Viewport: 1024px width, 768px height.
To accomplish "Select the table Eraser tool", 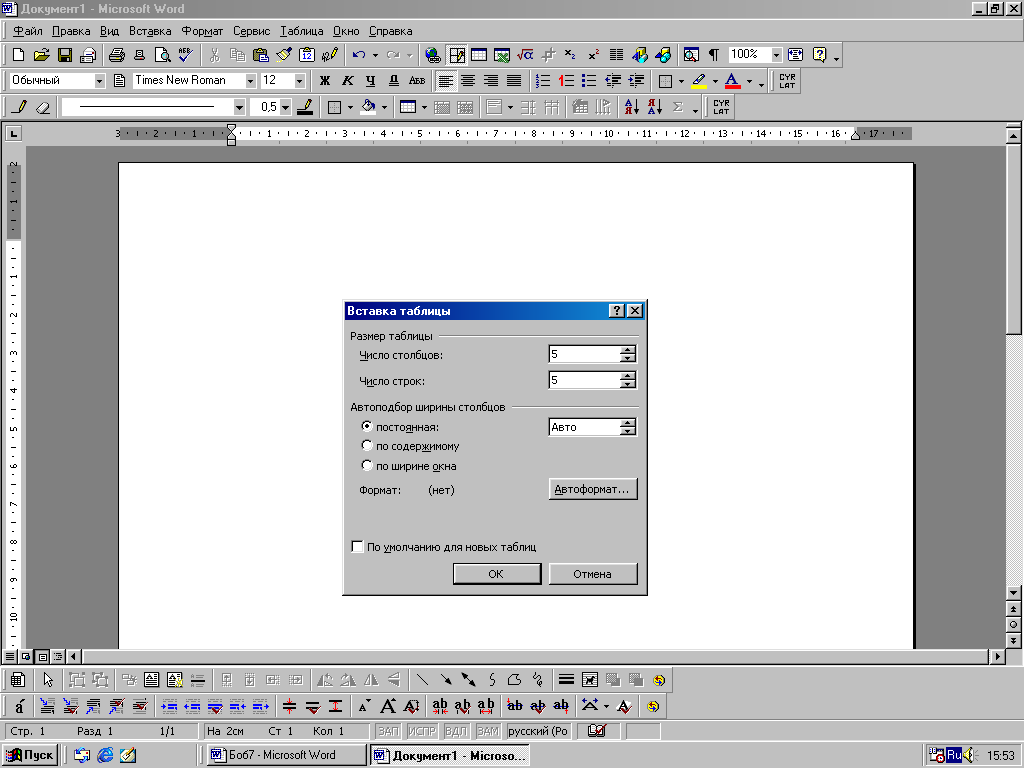I will coord(42,107).
